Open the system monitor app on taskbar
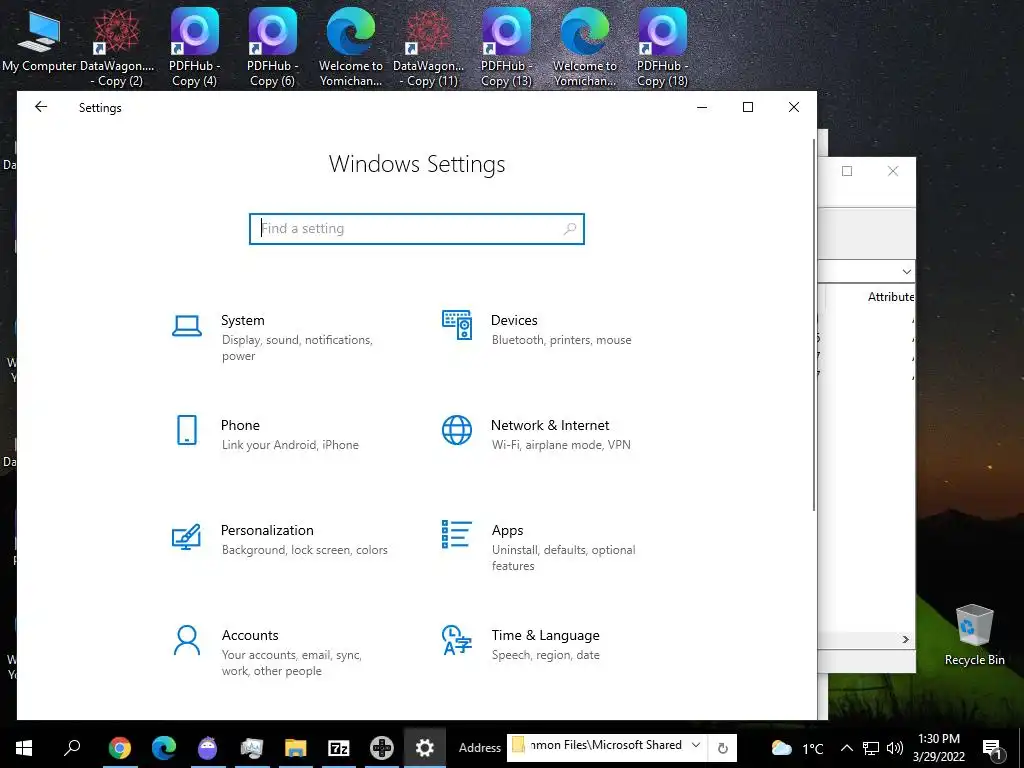 pyautogui.click(x=251, y=748)
